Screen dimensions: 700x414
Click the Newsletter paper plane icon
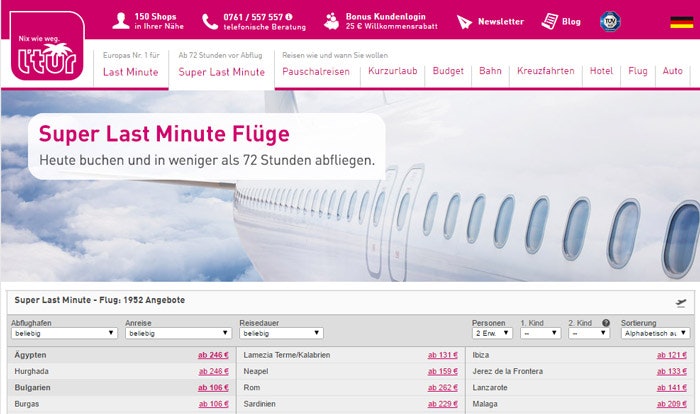[x=464, y=21]
